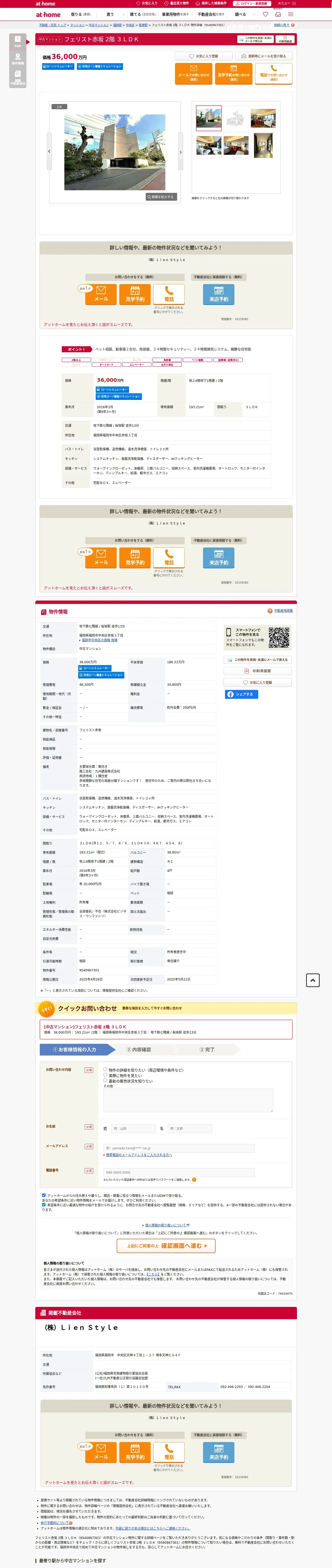Viewport: 332px width, 1568px height.
Task: Check 実際に物件を見たい option
Action: tap(105, 1075)
